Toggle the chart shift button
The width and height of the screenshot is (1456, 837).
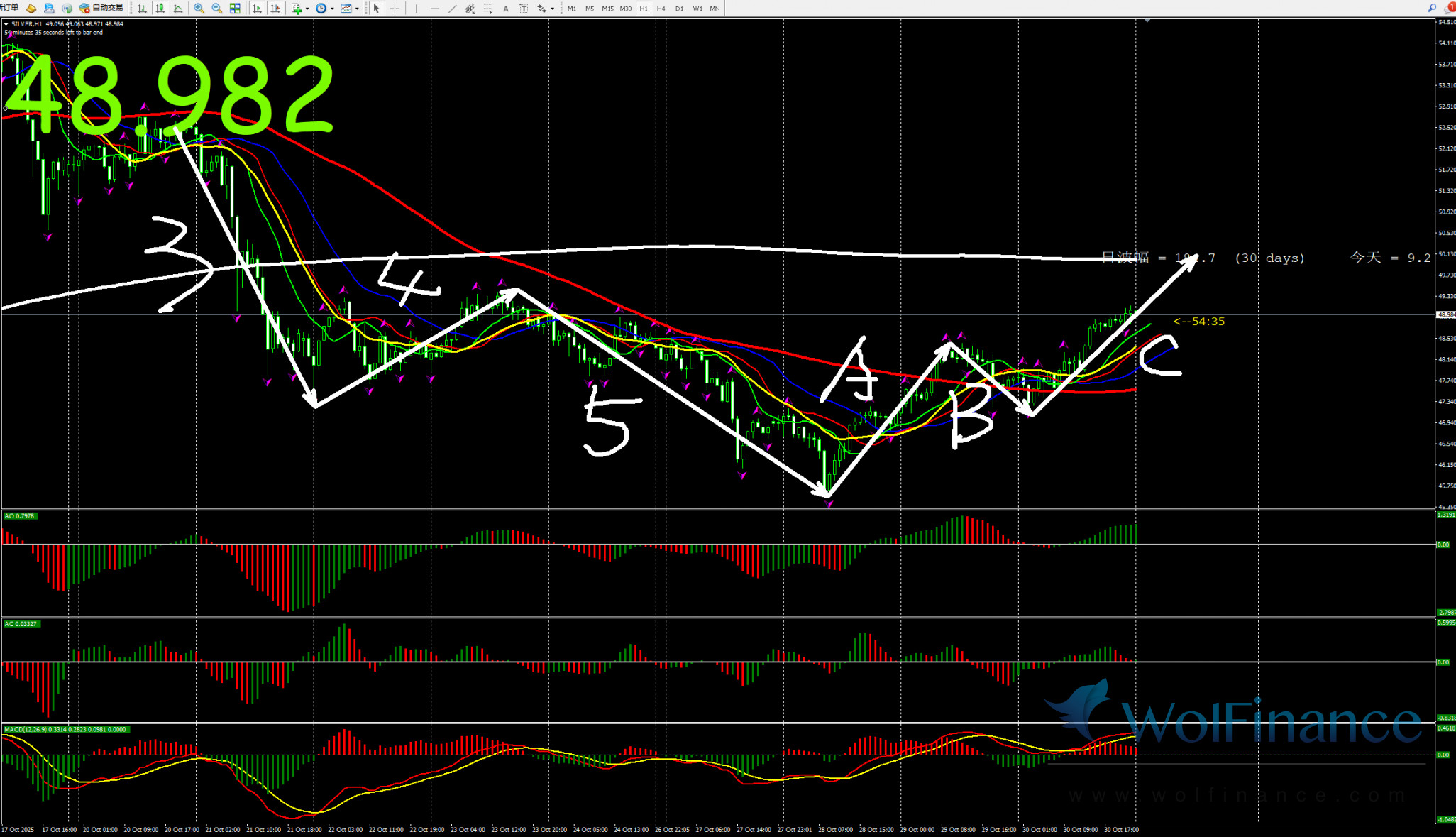coord(275,9)
